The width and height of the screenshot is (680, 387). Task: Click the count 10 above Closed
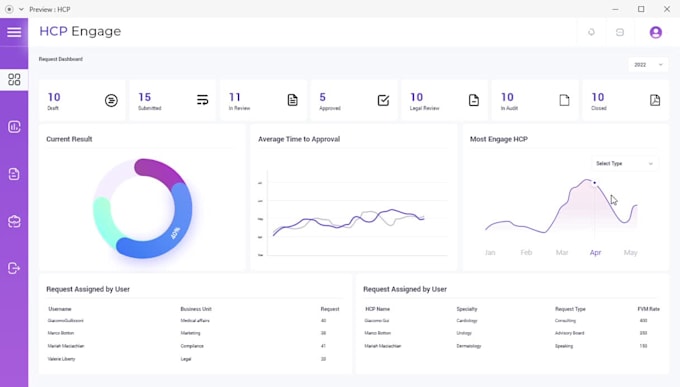coord(598,97)
